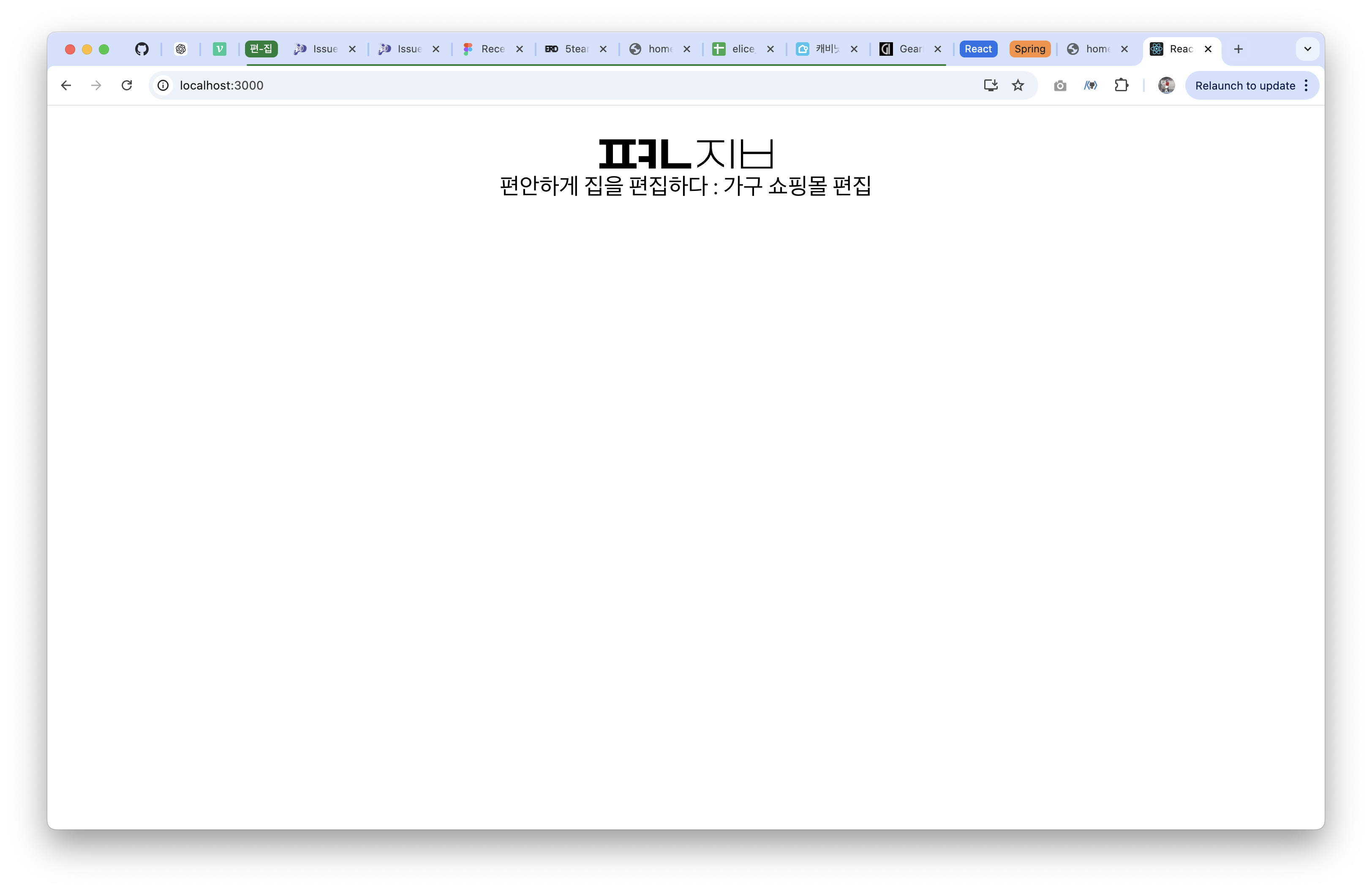This screenshot has width=1372, height=892.
Task: Open a new tab with plus button
Action: 1238,49
